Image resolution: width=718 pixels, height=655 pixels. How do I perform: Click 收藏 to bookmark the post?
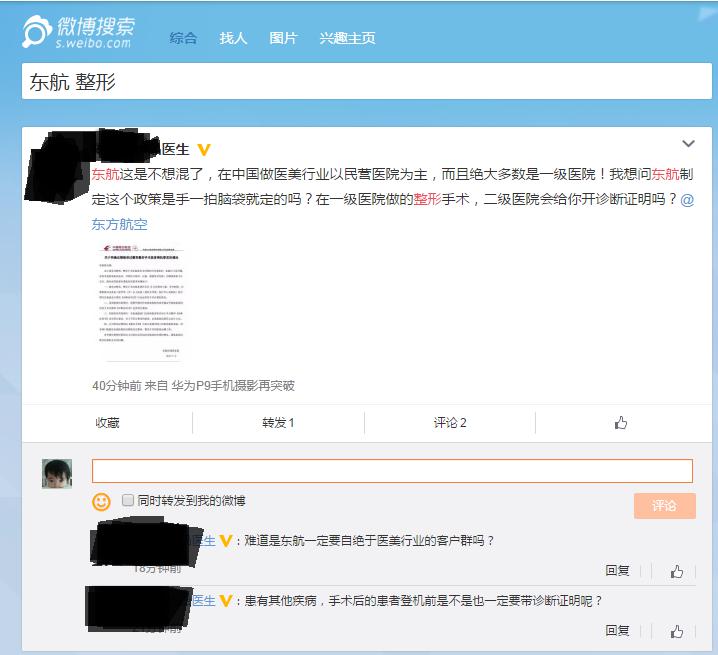107,423
